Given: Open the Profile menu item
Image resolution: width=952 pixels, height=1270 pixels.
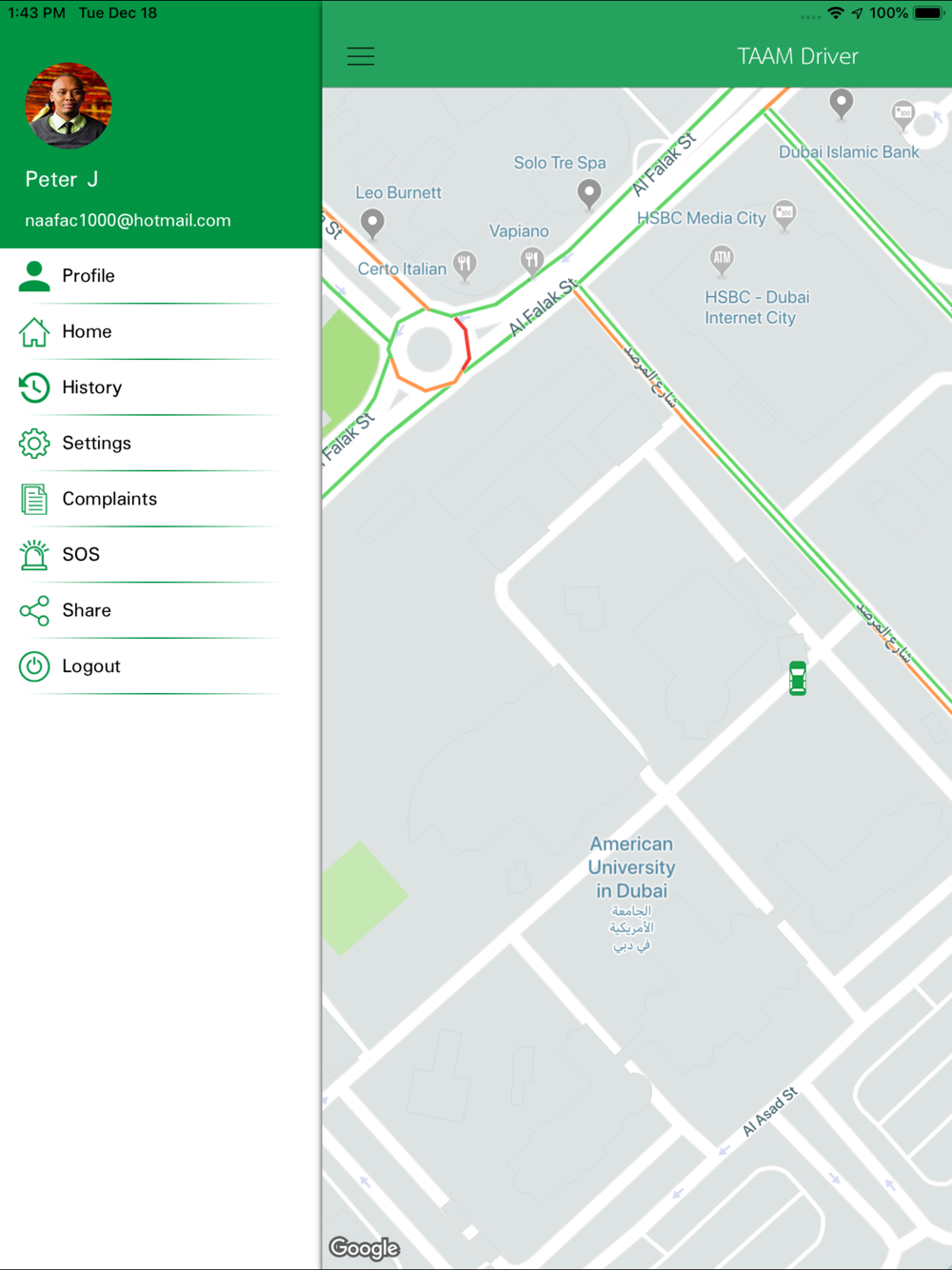Looking at the screenshot, I should click(161, 276).
